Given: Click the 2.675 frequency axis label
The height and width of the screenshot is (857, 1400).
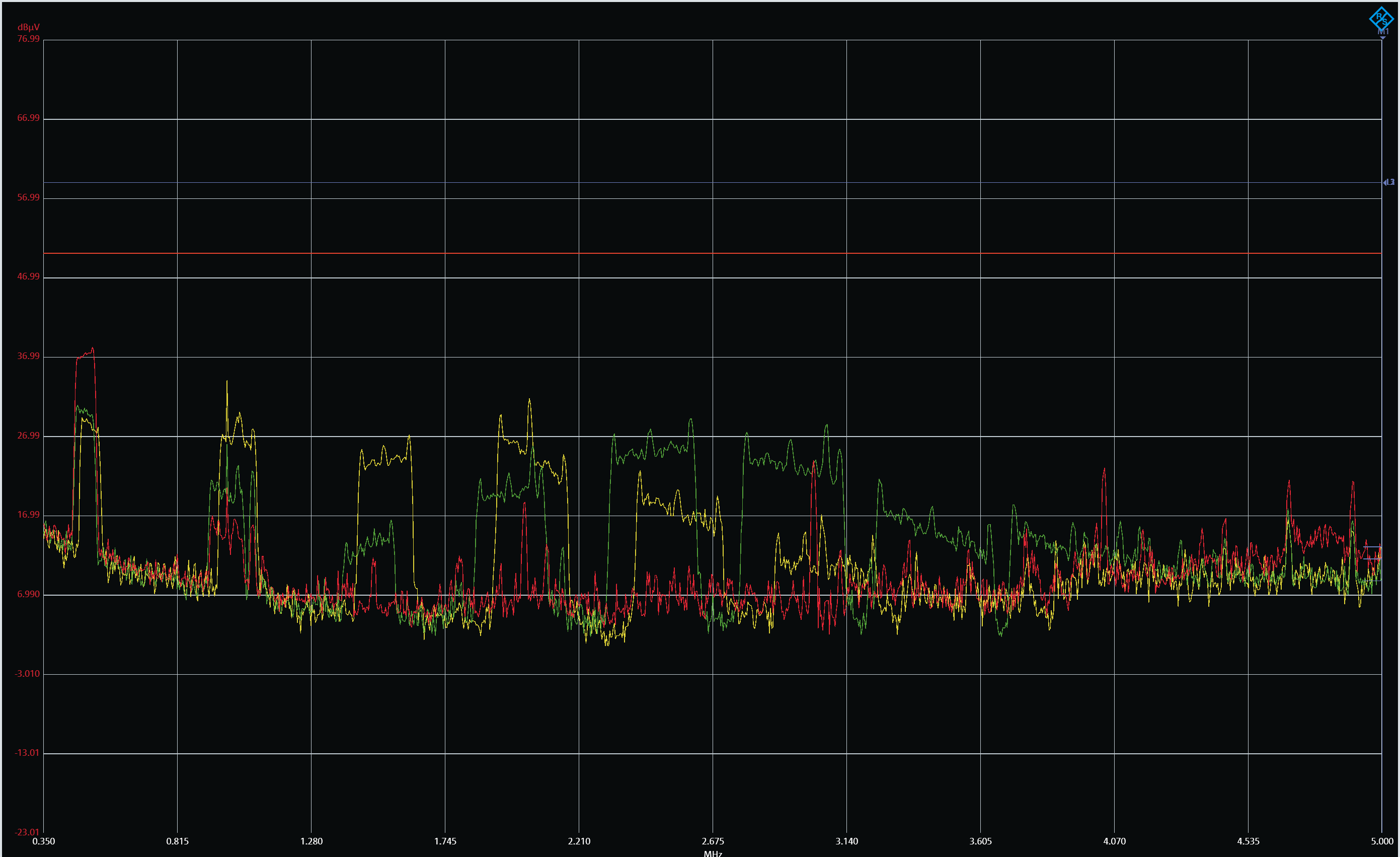Looking at the screenshot, I should 713,841.
